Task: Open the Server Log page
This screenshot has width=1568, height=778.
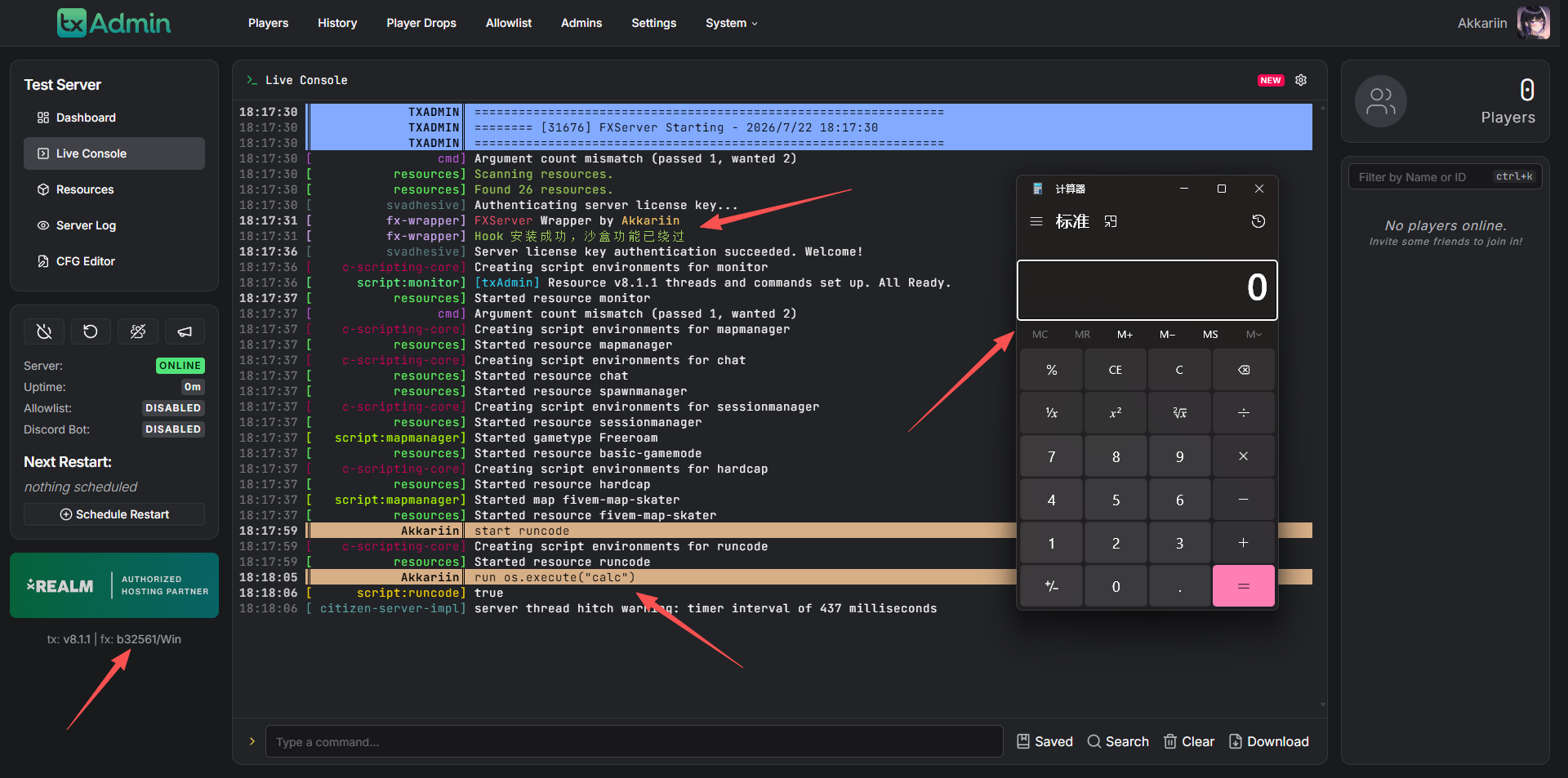Action: tap(114, 225)
